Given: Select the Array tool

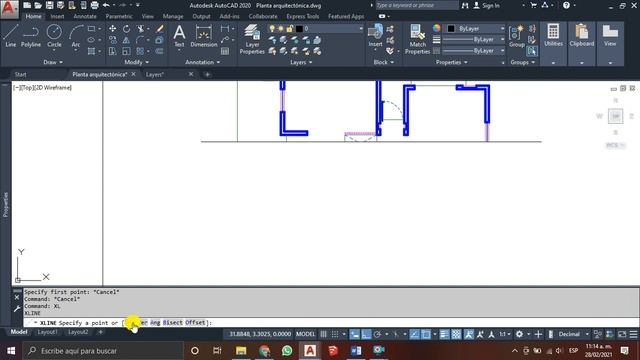Looking at the screenshot, I should pos(140,51).
